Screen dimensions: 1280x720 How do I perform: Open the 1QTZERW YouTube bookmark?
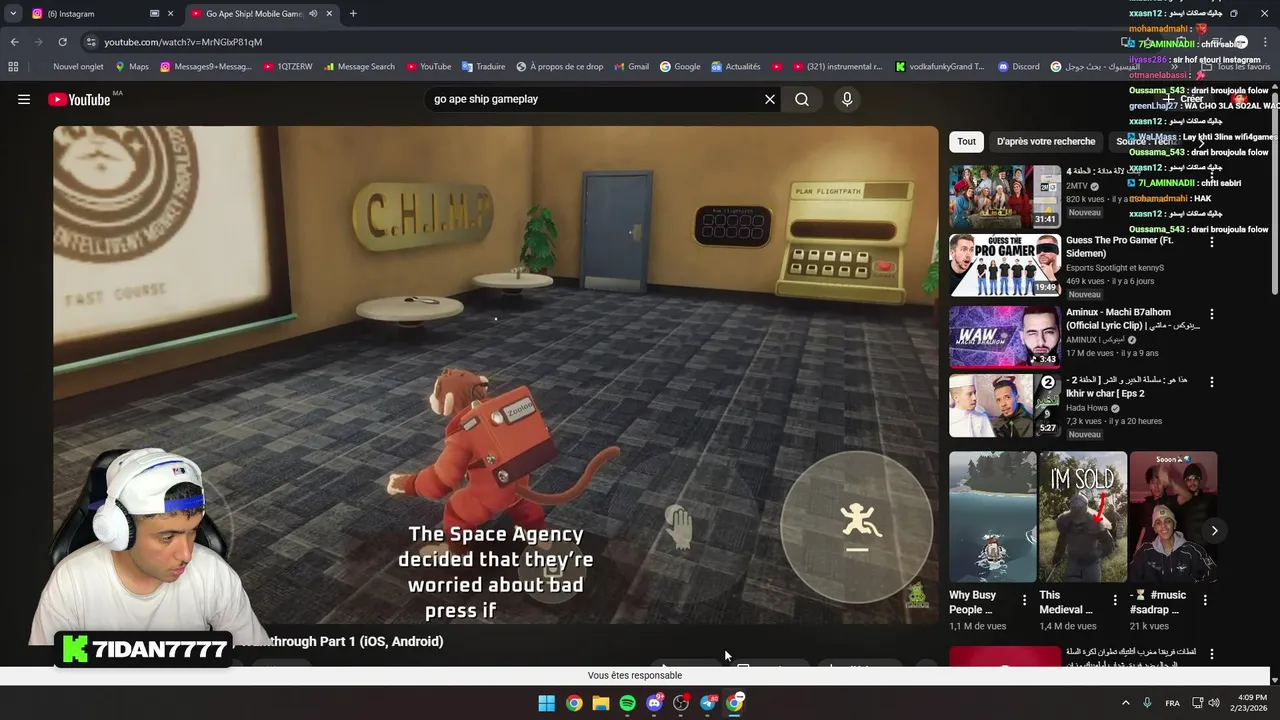288,67
